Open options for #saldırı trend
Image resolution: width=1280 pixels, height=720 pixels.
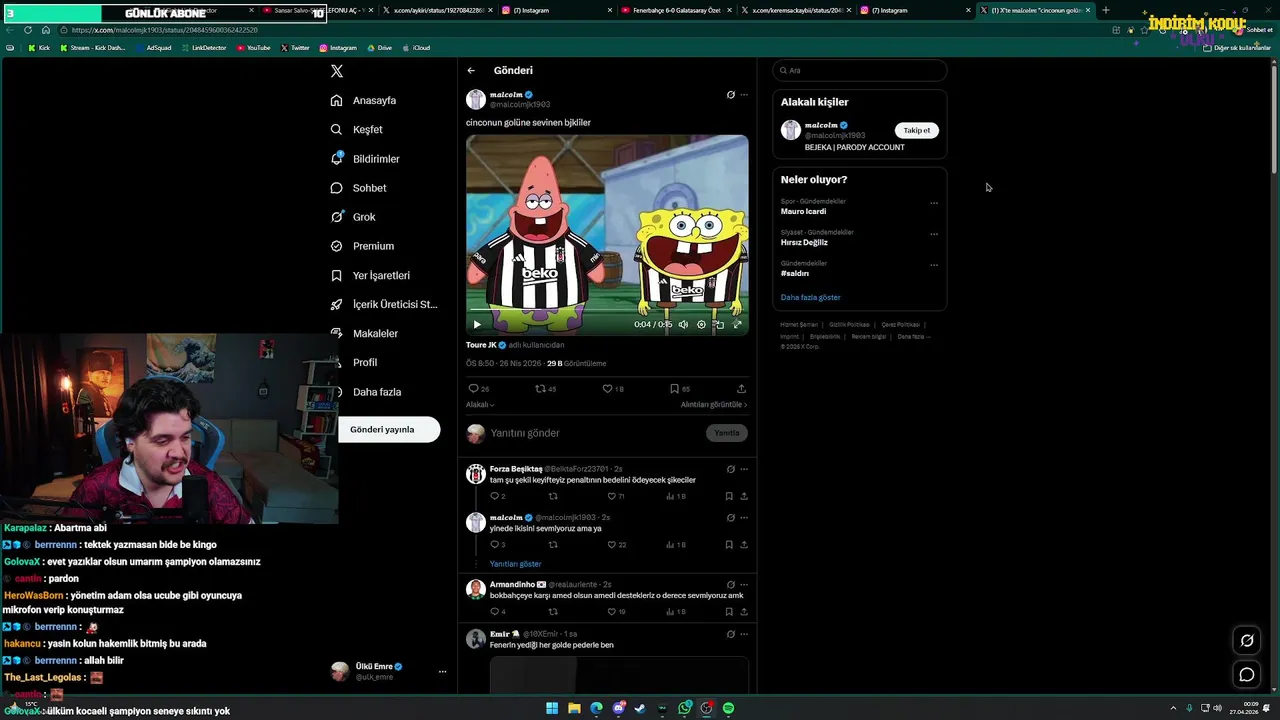coord(934,265)
